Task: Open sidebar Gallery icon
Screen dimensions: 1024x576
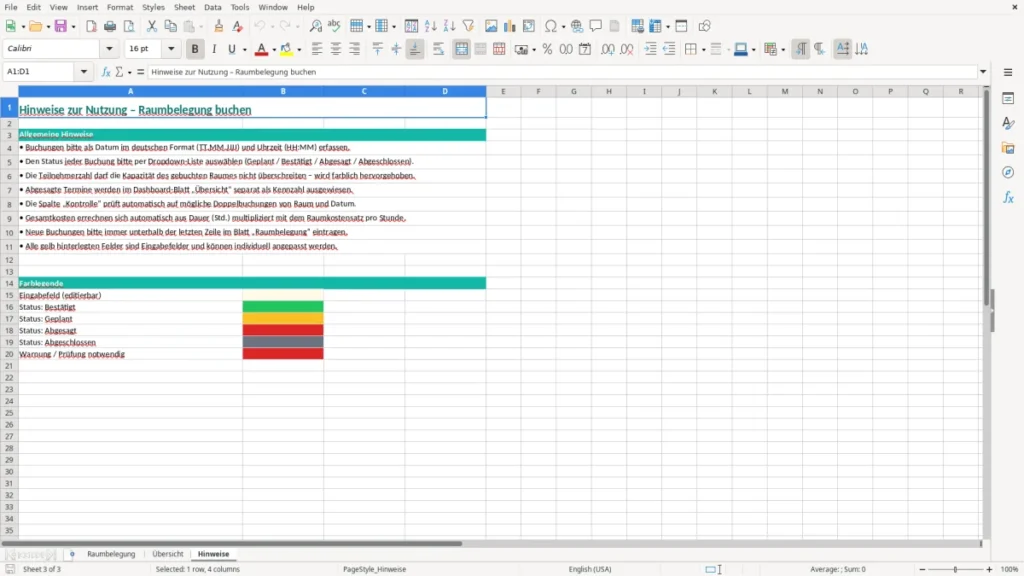Action: click(1008, 148)
